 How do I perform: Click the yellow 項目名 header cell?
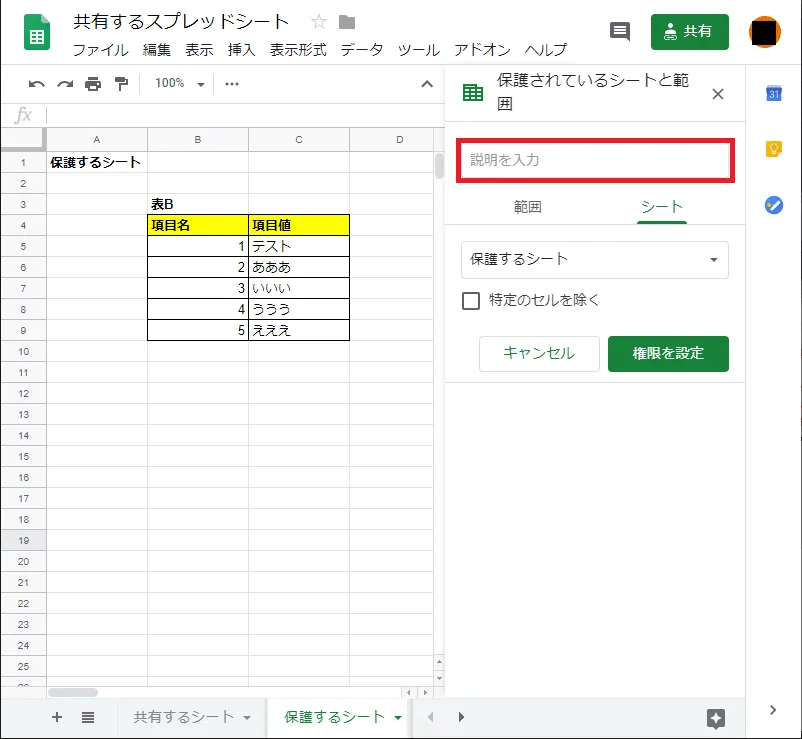[198, 226]
